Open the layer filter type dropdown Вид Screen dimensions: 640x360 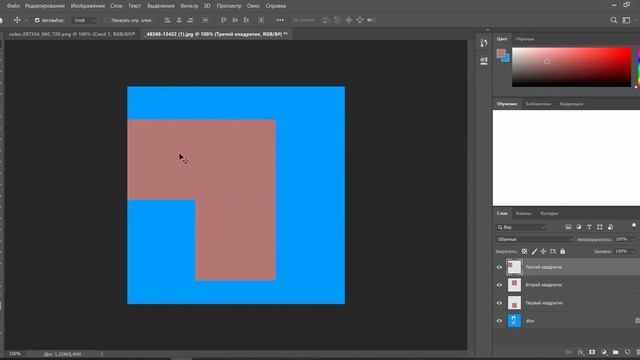521,227
